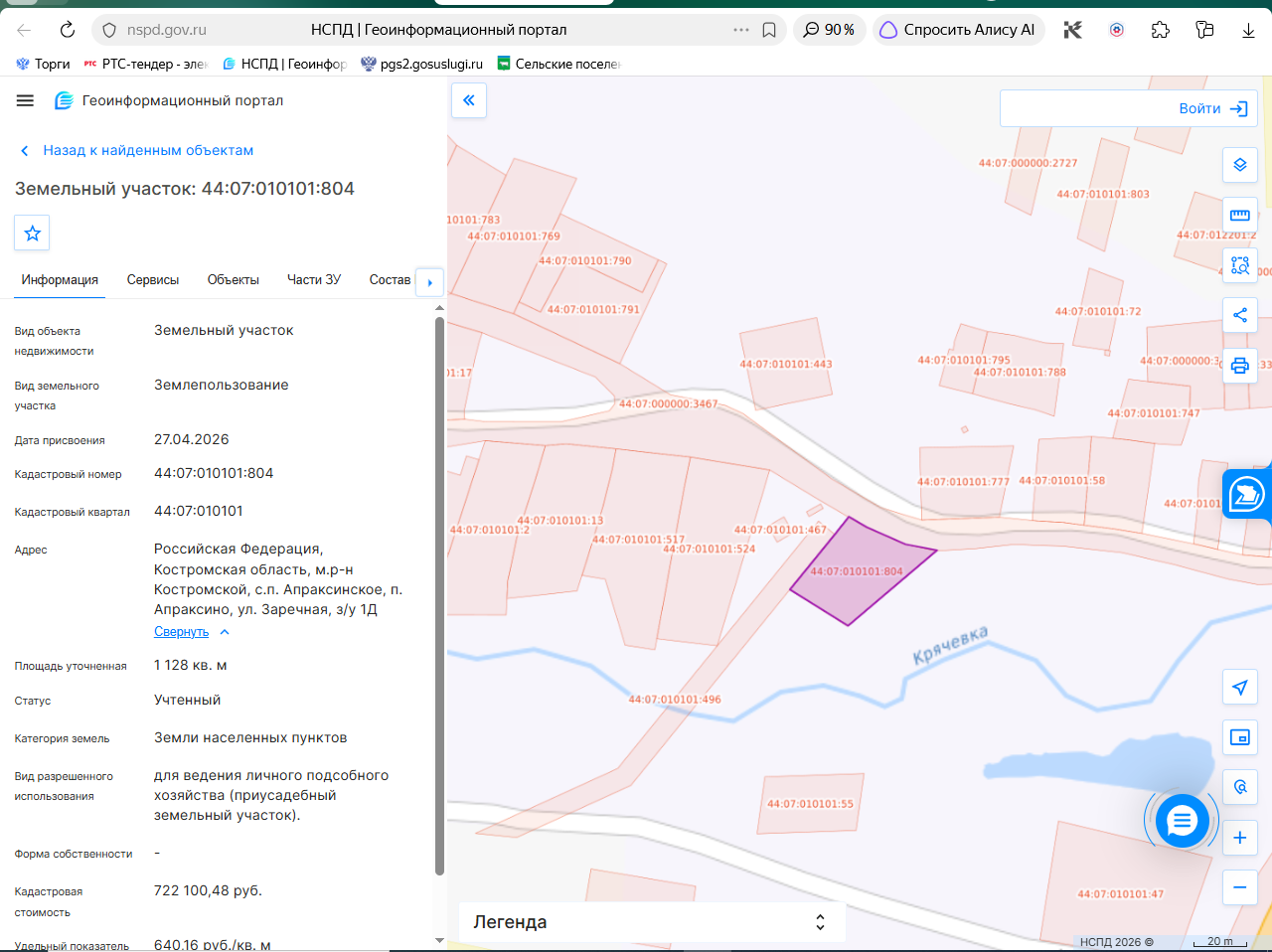Viewport: 1272px width, 952px height.
Task: Open the overview map window icon
Action: [1240, 737]
